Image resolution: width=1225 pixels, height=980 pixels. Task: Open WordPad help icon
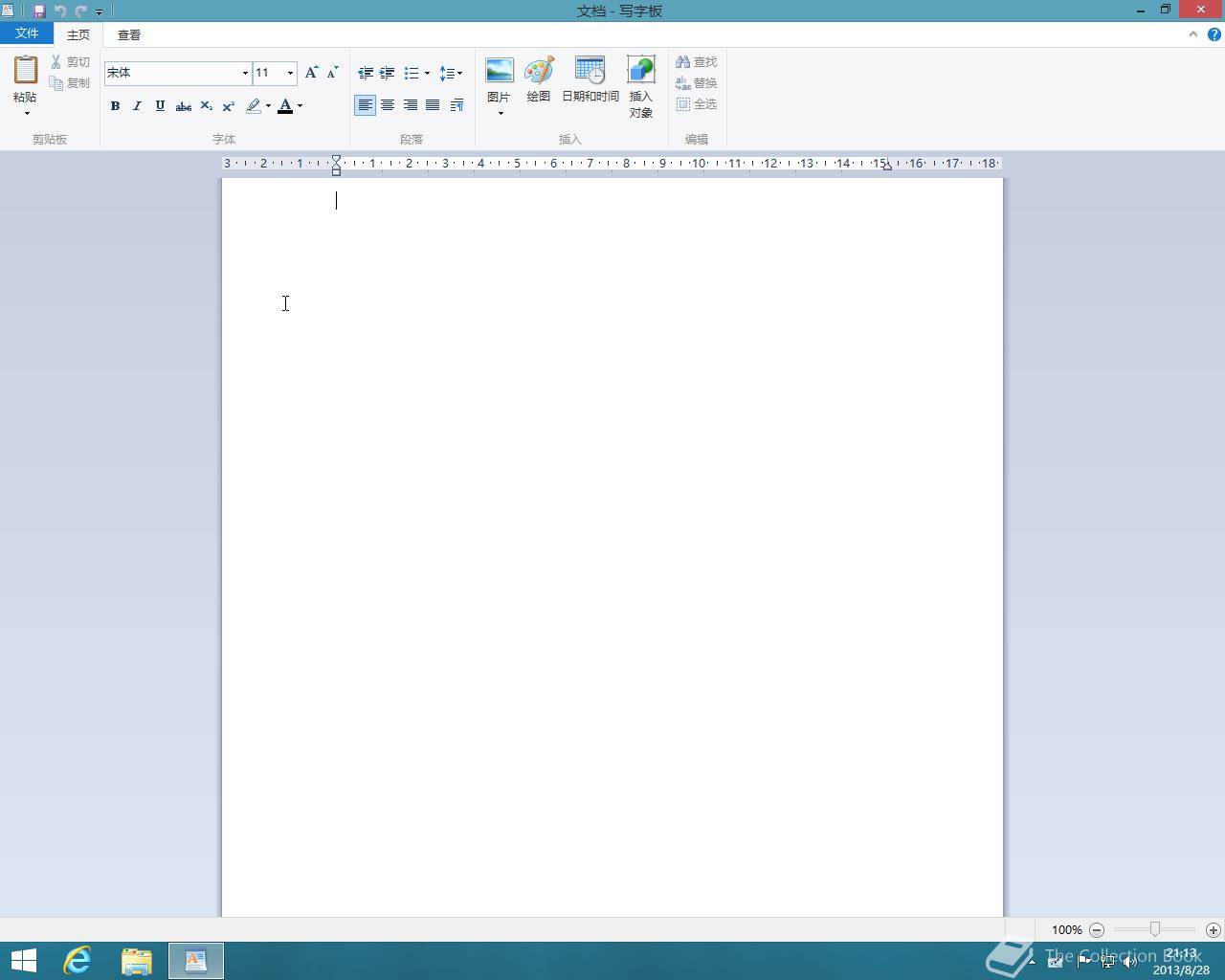tap(1214, 34)
